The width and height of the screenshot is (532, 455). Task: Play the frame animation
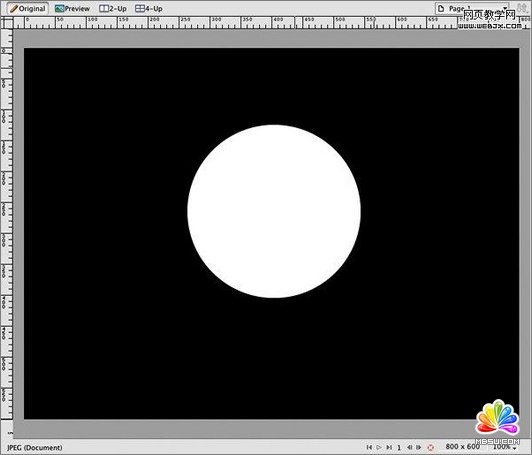click(x=379, y=447)
